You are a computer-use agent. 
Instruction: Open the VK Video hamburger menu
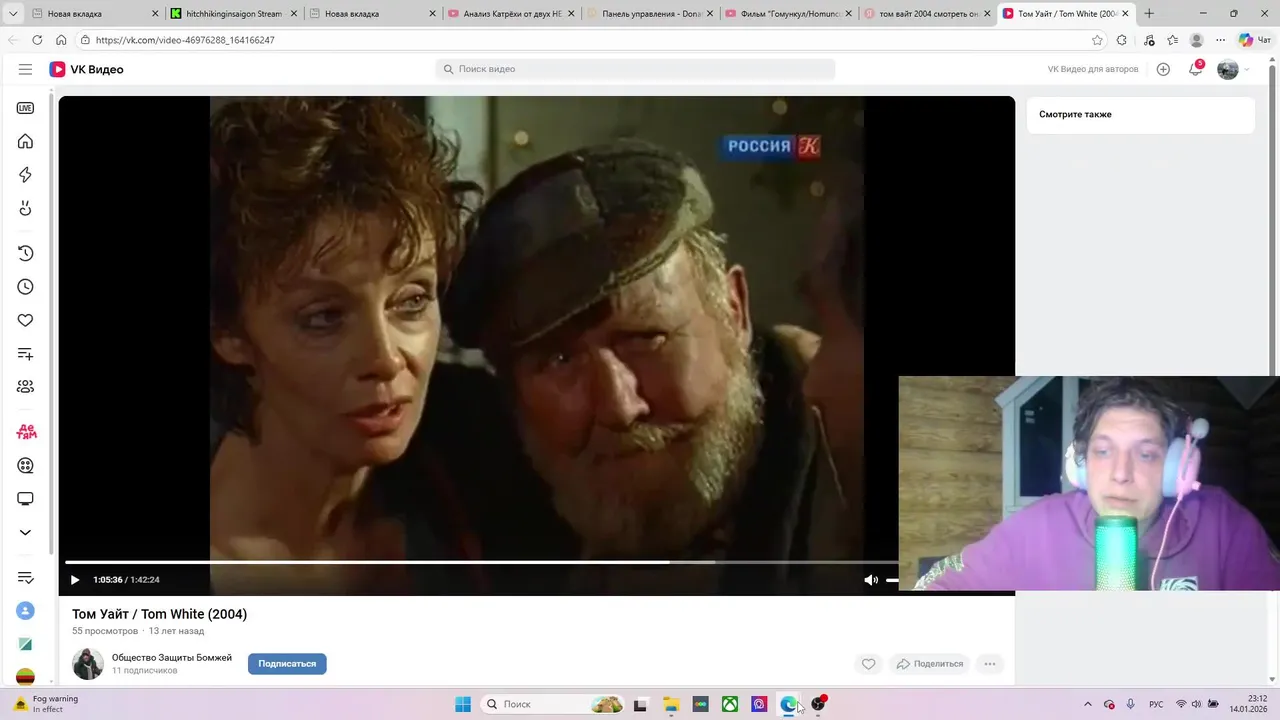(x=25, y=69)
